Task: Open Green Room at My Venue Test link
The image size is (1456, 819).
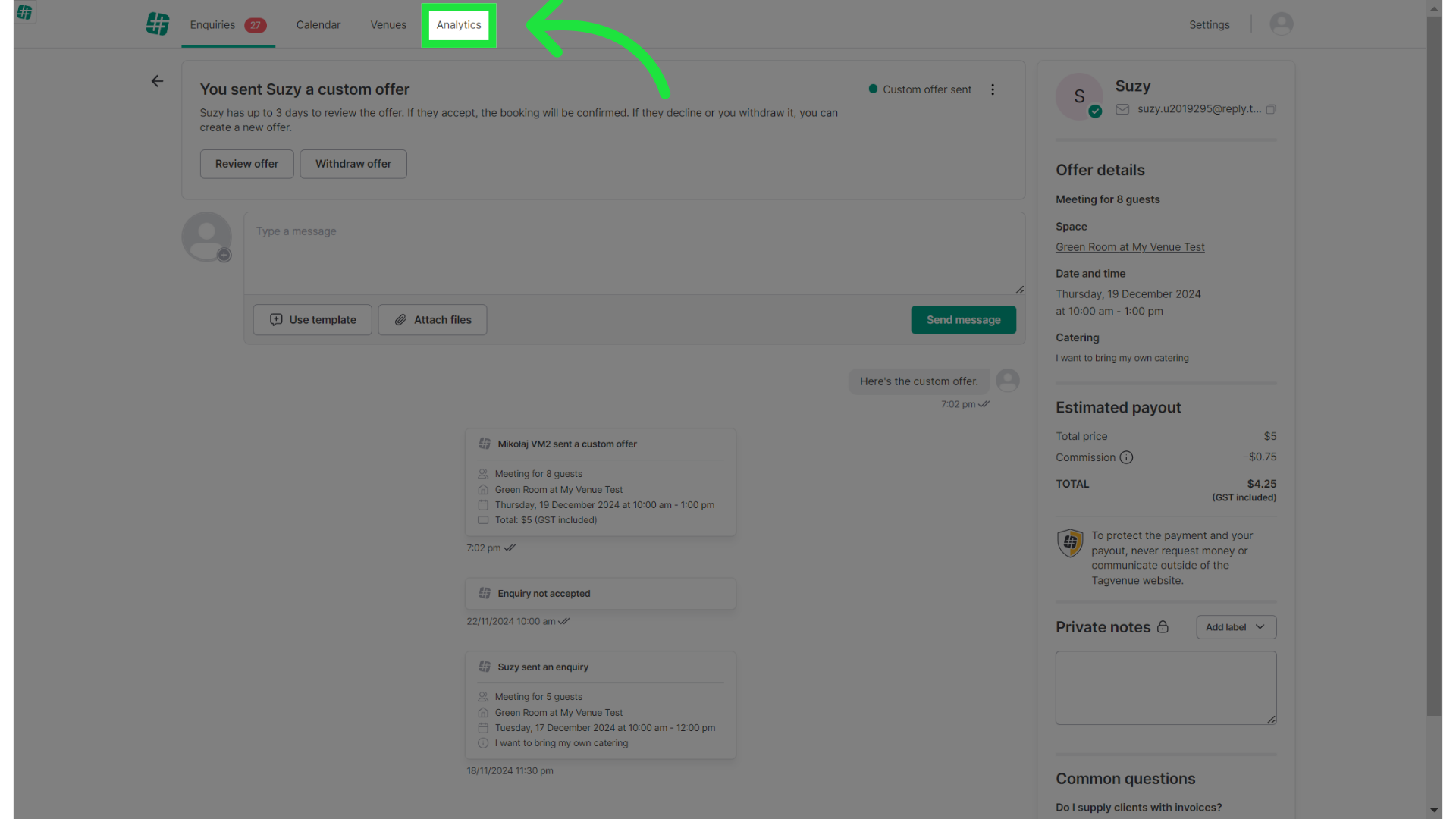Action: [1129, 247]
